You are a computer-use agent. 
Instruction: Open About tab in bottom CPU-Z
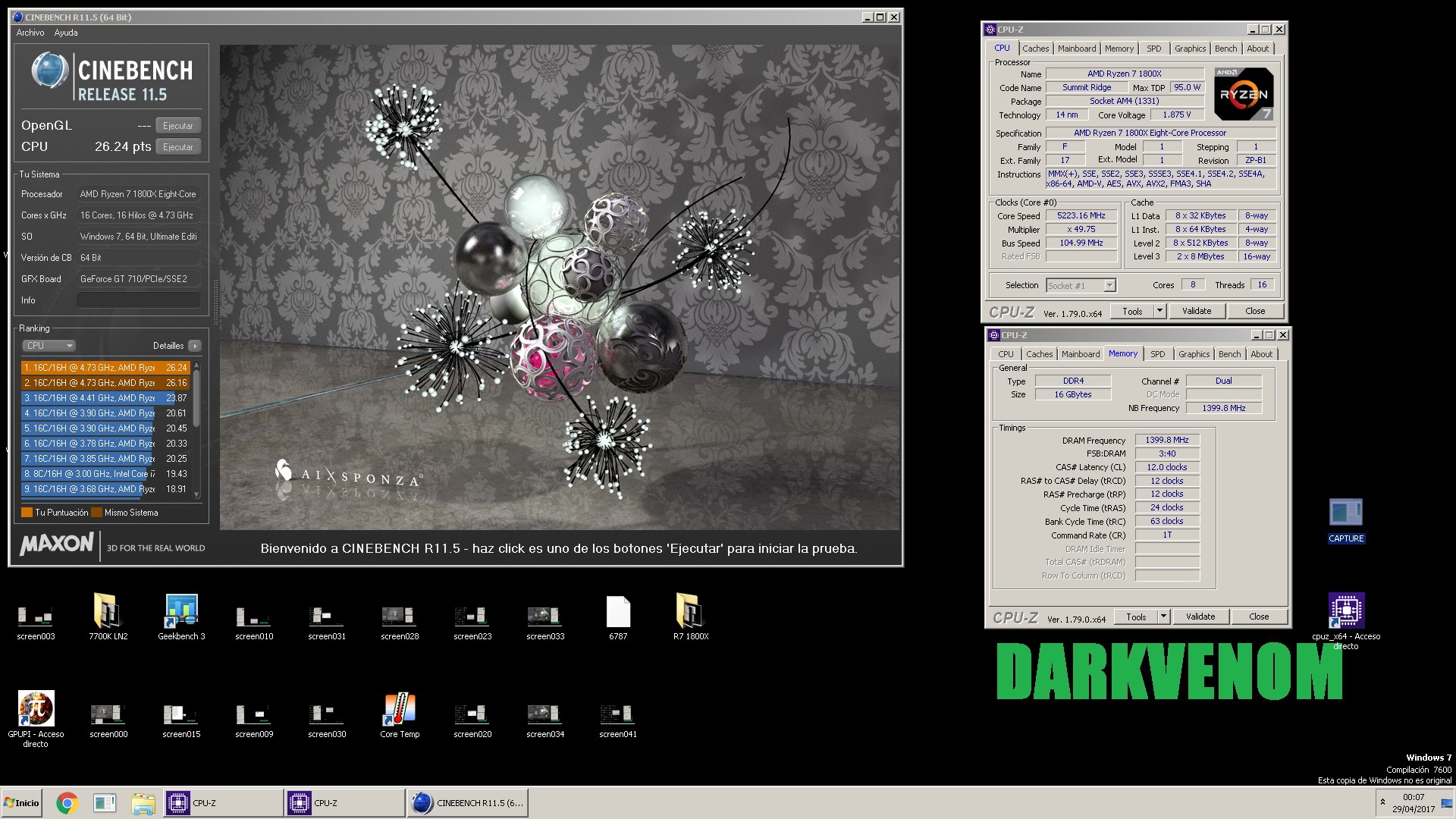1261,354
